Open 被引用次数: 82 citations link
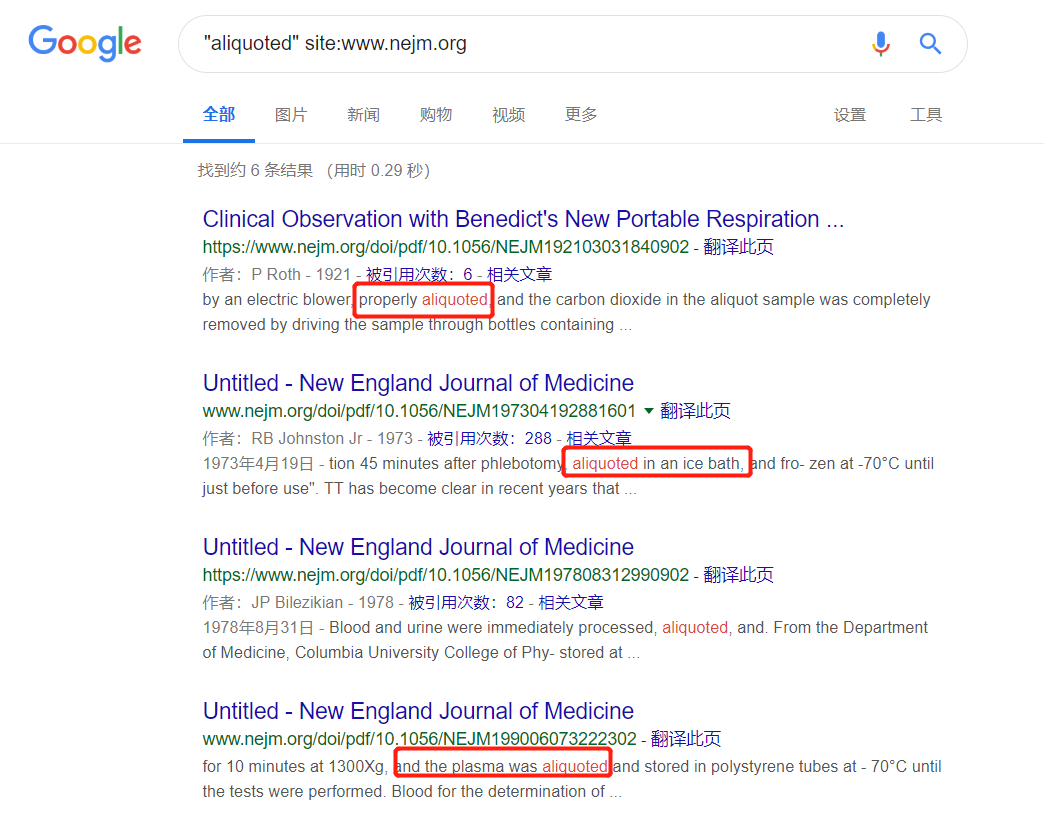 coord(466,602)
